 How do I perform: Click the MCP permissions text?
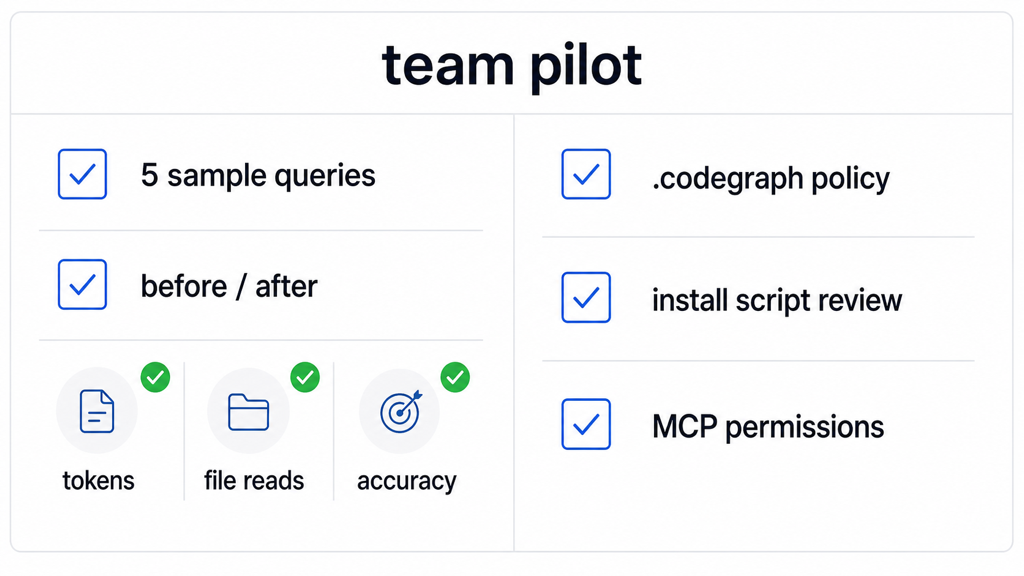point(768,427)
